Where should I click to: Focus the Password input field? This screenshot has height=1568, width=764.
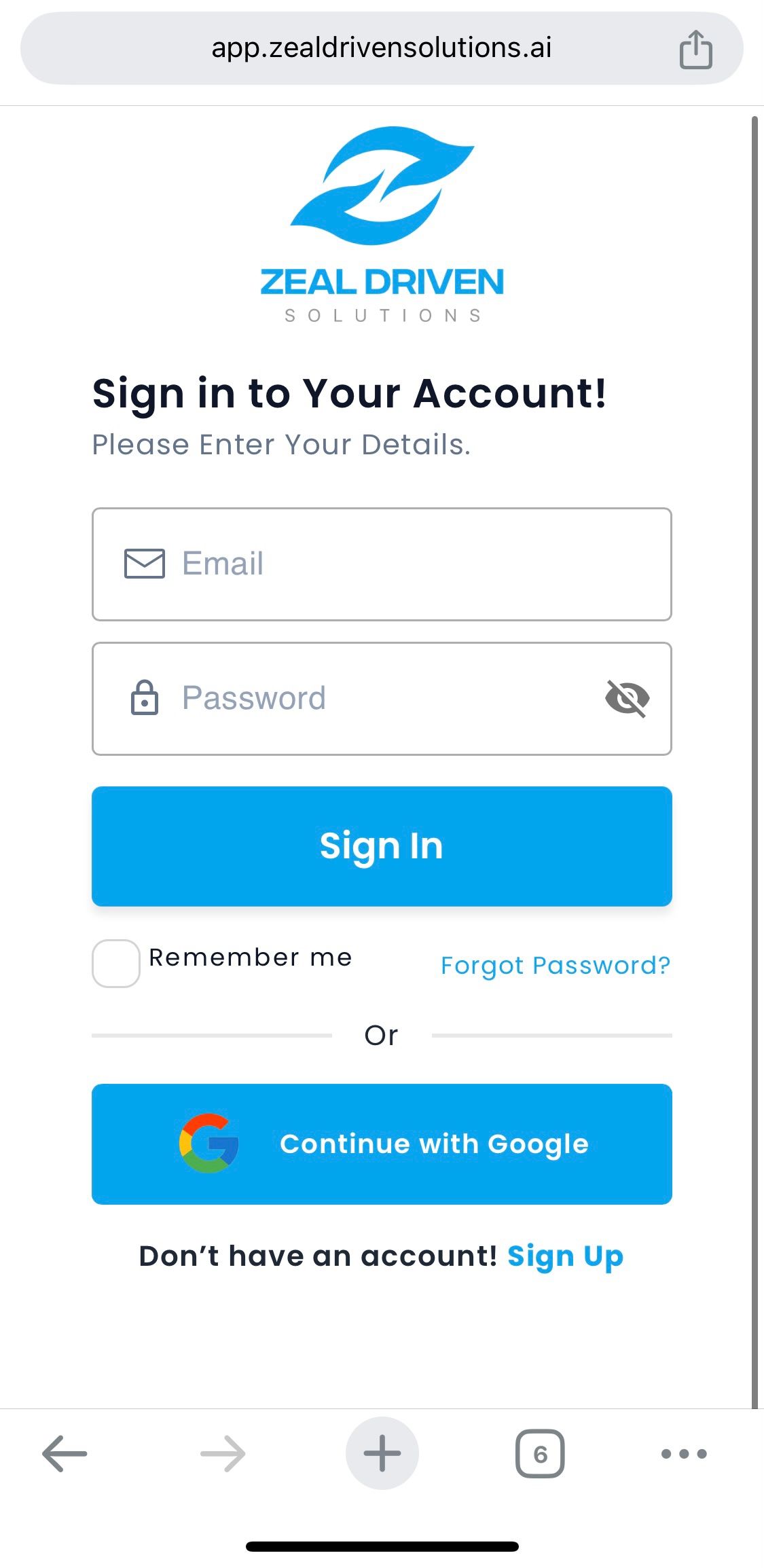click(x=382, y=699)
